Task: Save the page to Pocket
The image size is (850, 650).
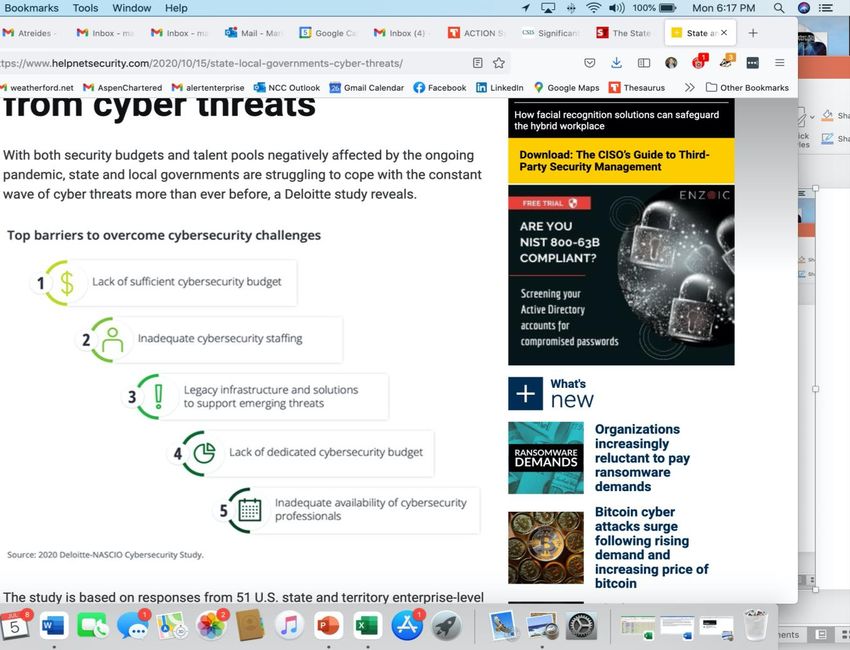Action: click(590, 63)
